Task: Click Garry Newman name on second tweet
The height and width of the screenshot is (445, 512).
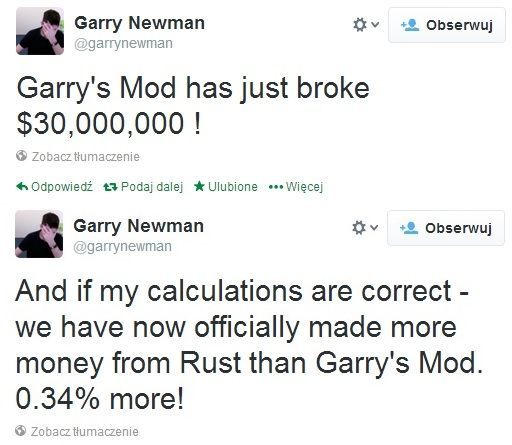Action: (x=138, y=226)
